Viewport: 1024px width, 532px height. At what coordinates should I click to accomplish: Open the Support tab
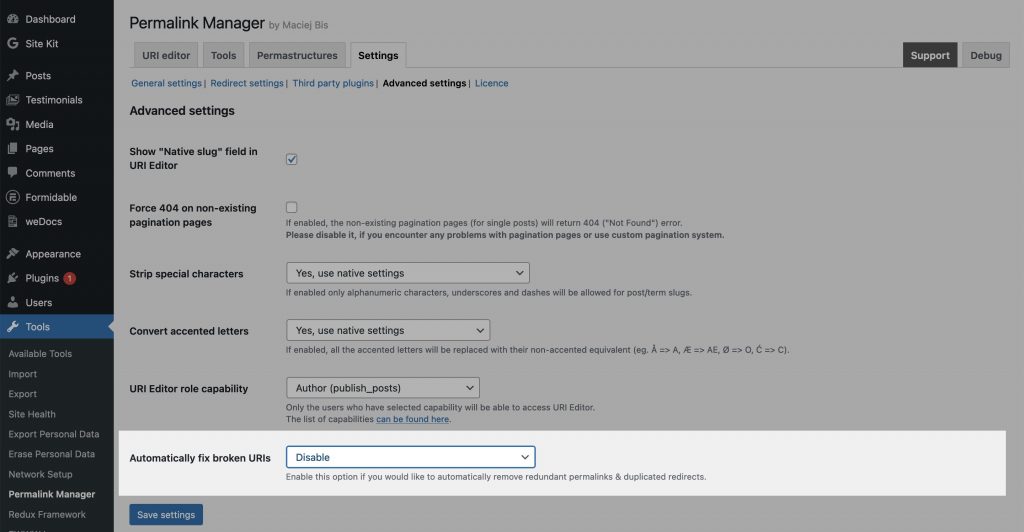coord(930,55)
